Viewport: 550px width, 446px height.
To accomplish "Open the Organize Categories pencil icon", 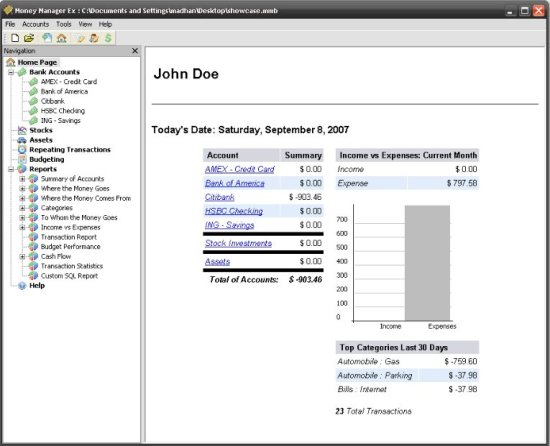I will coord(80,38).
